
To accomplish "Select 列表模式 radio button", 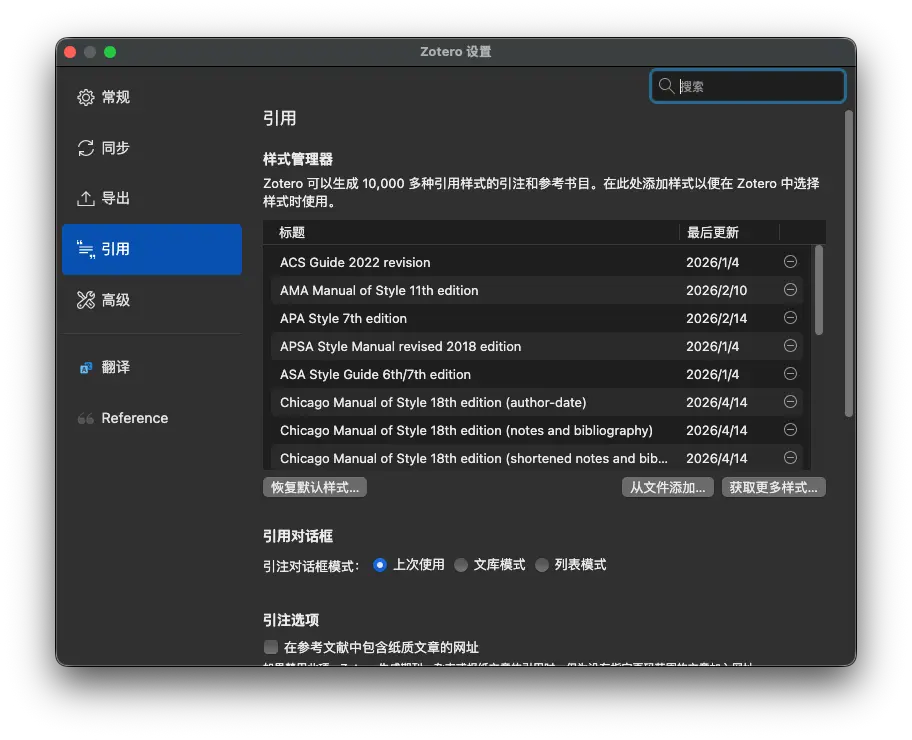I will 542,565.
